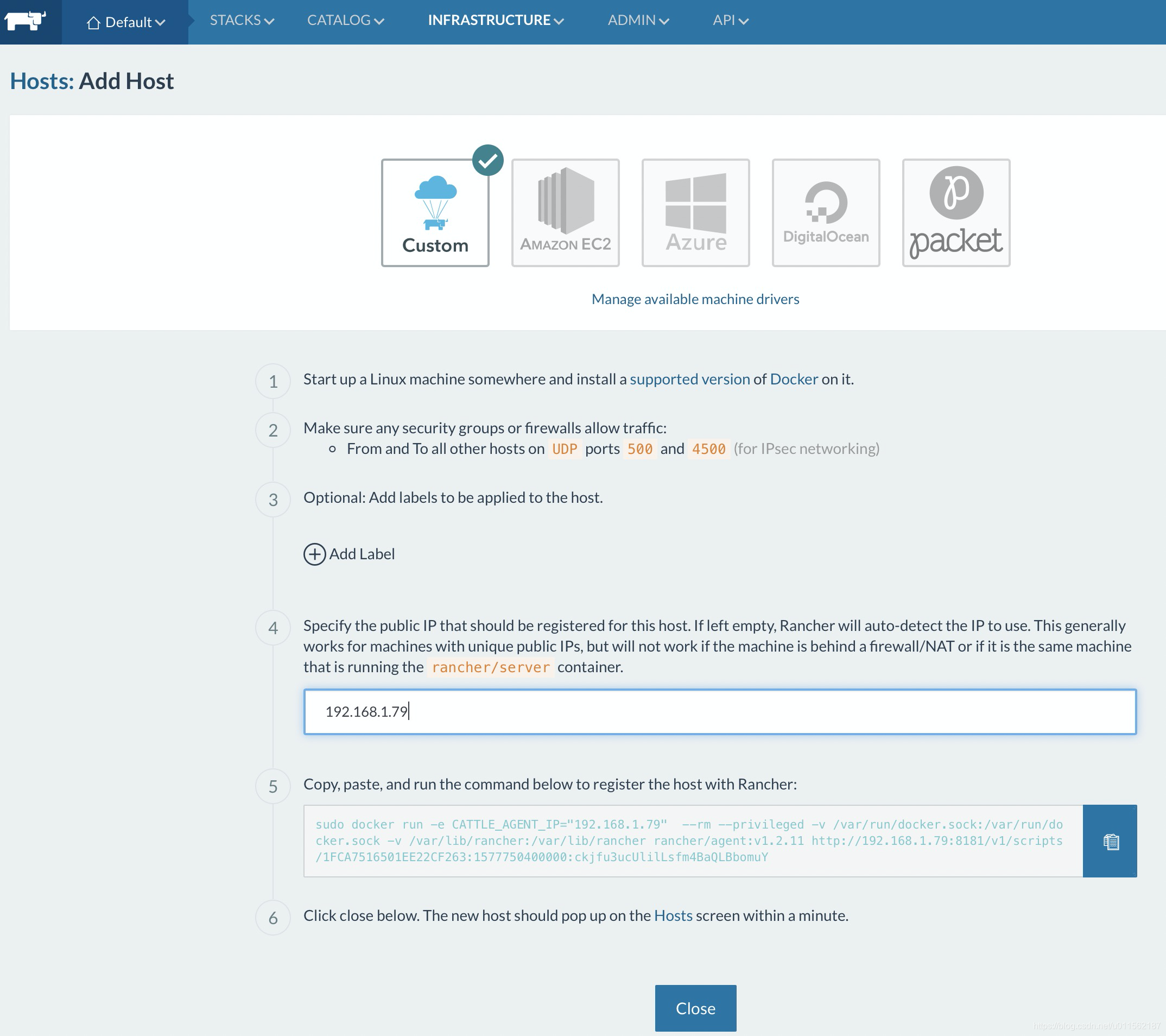This screenshot has height=1036, width=1166.
Task: Open the API menu
Action: point(730,21)
